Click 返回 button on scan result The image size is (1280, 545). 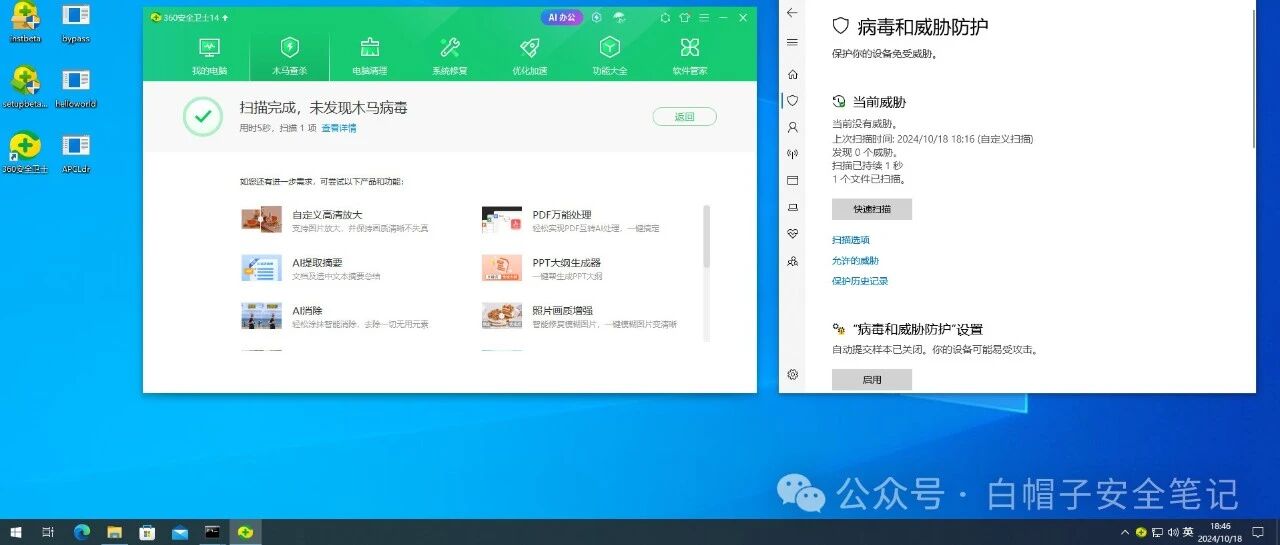point(684,117)
